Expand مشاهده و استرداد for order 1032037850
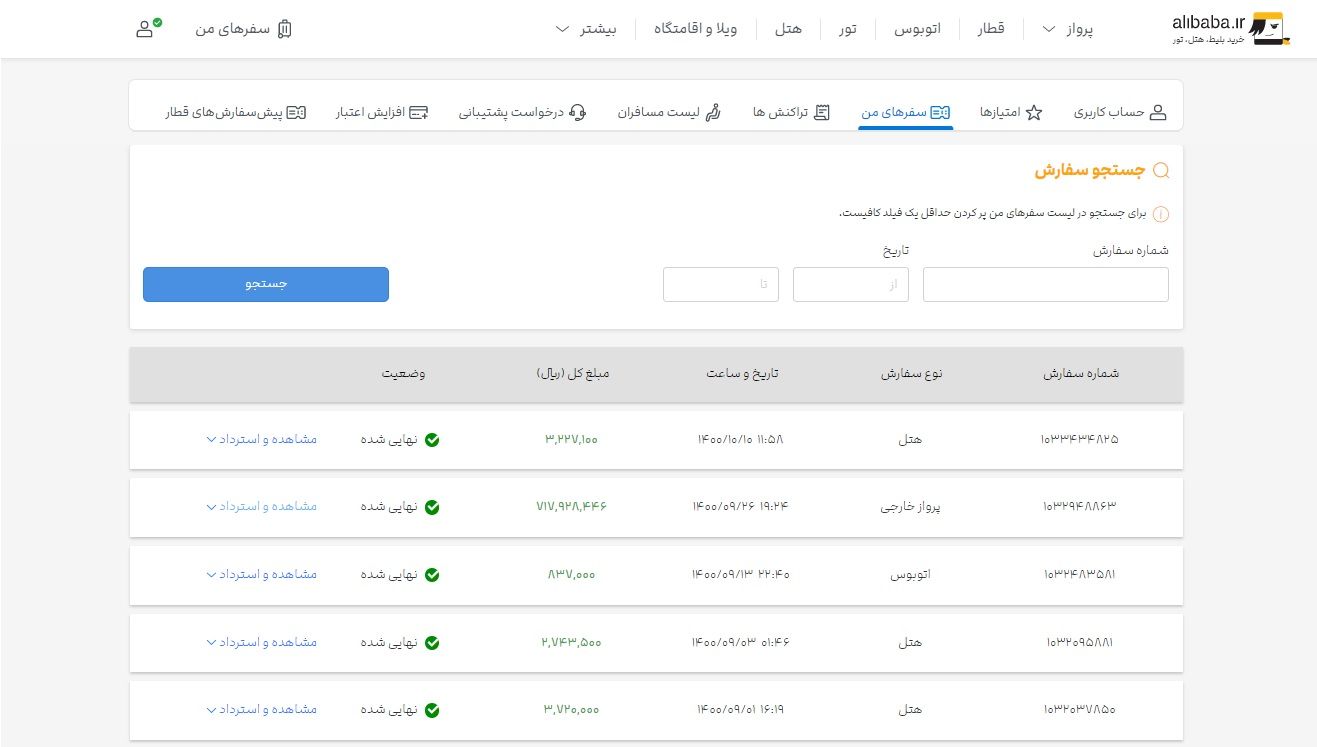The height and width of the screenshot is (747, 1317). coord(261,709)
